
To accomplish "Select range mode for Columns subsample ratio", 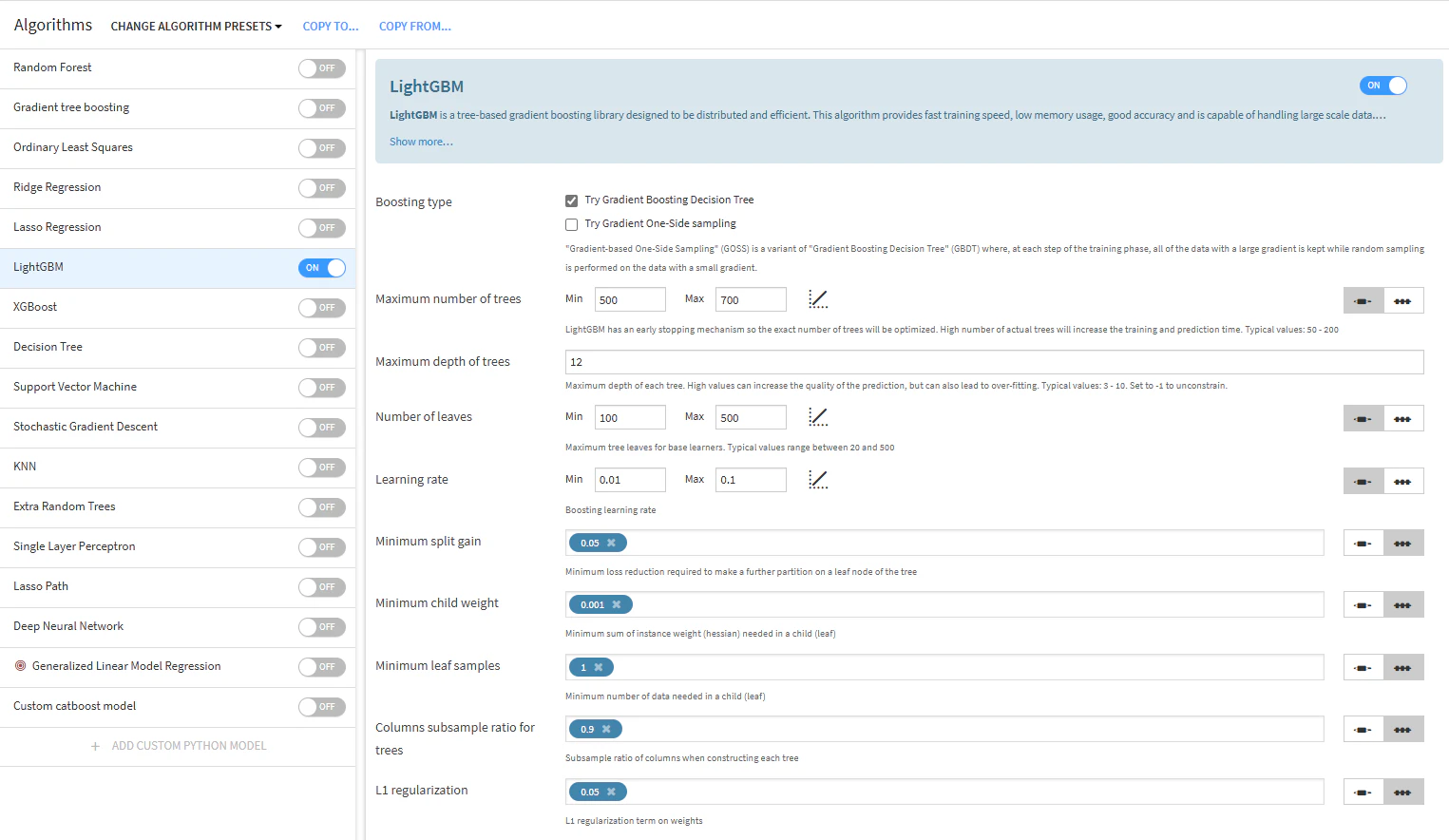I will tap(1363, 729).
